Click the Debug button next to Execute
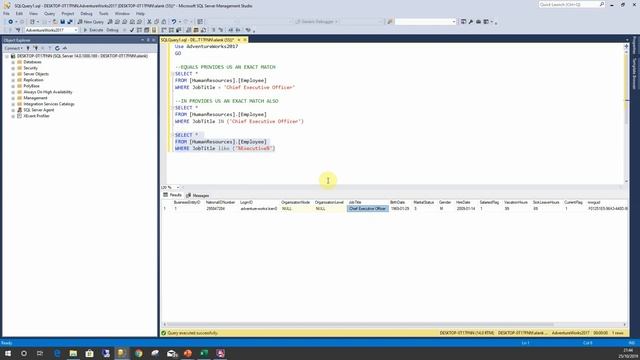640x360 pixels. [x=112, y=30]
